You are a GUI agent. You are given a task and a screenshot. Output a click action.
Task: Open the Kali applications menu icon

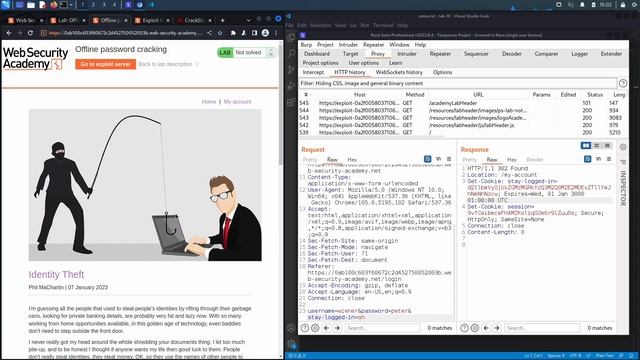[6, 5]
